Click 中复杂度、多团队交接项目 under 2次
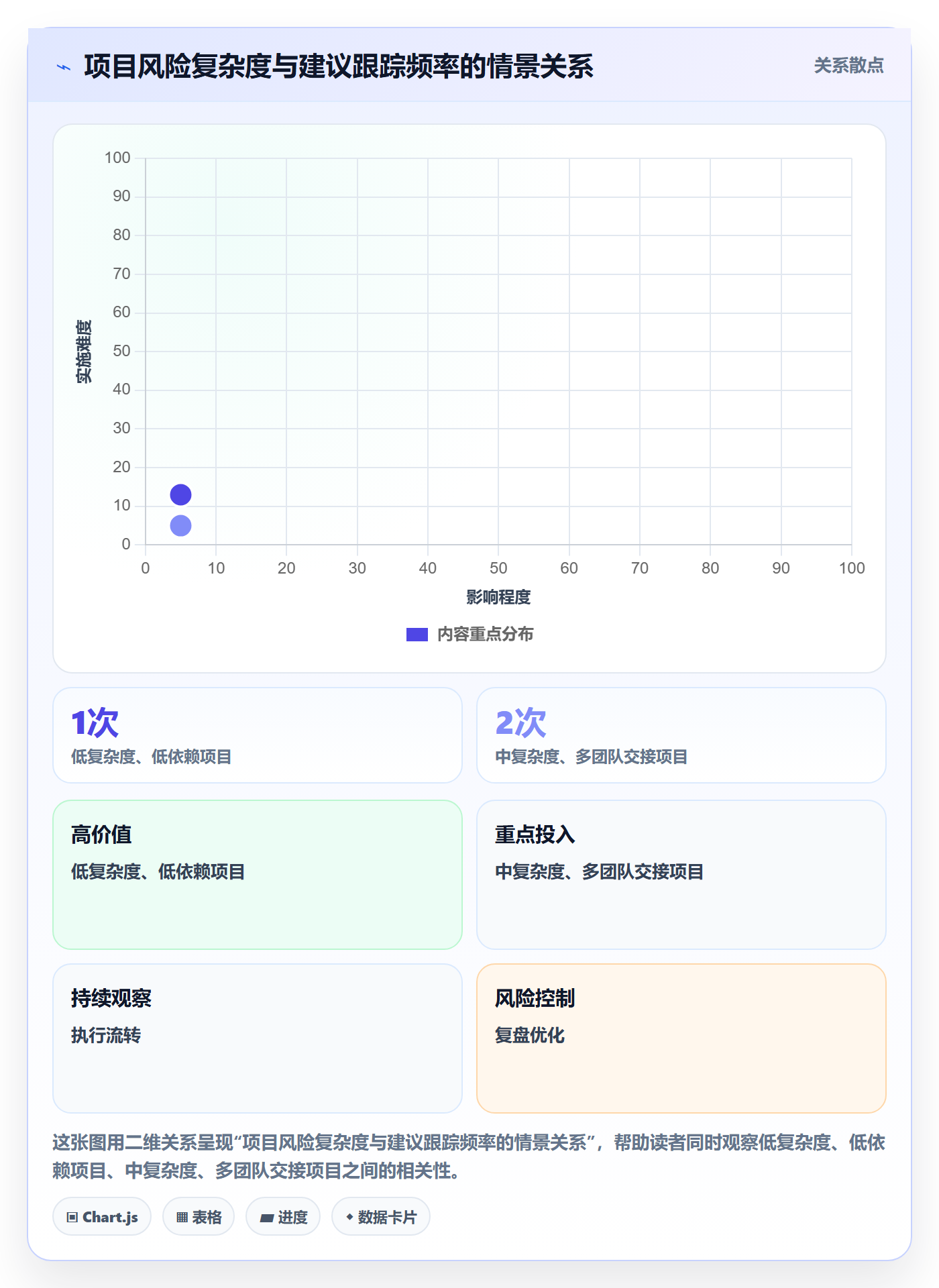The height and width of the screenshot is (1288, 939). click(592, 757)
